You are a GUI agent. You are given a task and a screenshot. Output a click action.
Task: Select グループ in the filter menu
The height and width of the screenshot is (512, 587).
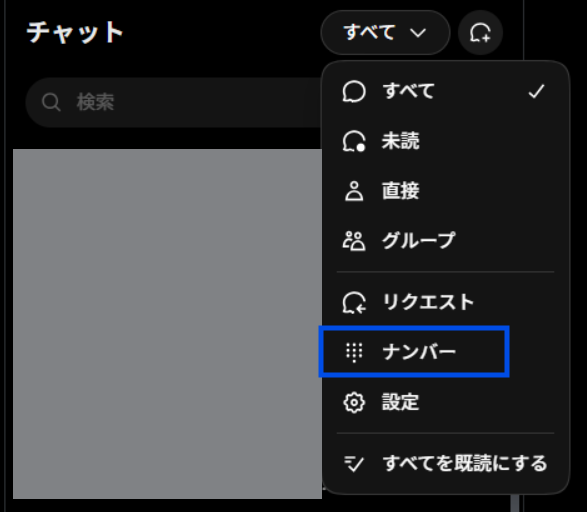tap(445, 241)
